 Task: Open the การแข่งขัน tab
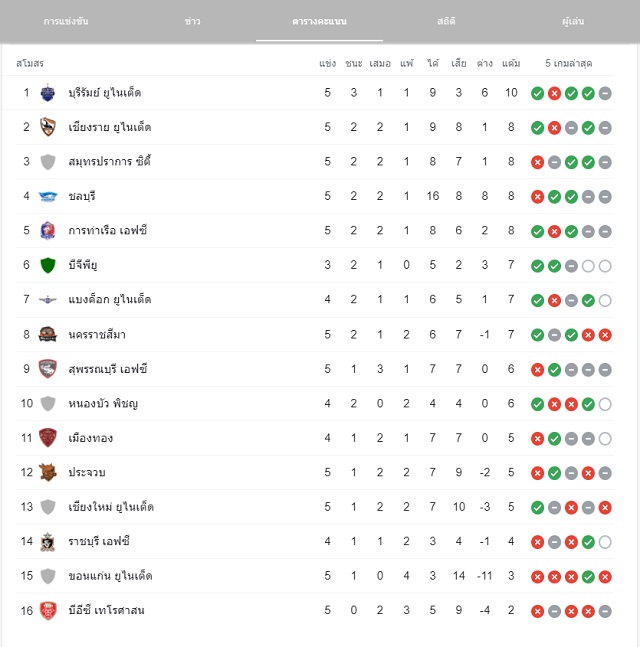point(66,21)
